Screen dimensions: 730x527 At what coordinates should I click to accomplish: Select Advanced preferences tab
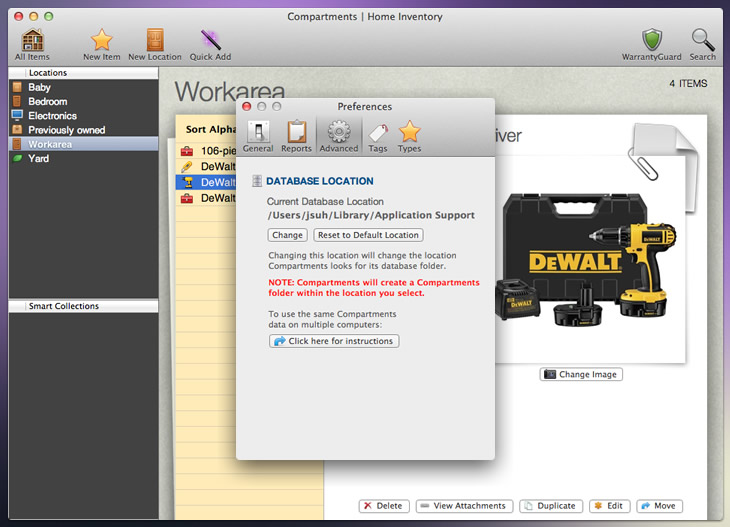[x=339, y=137]
